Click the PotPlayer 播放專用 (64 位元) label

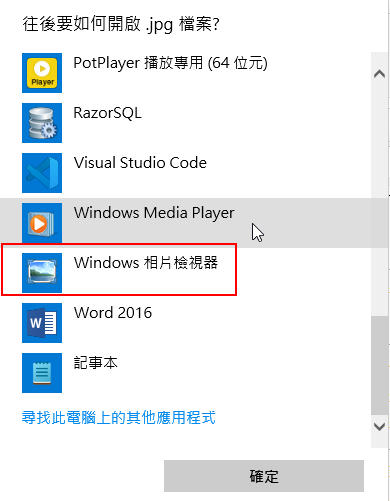[170, 63]
